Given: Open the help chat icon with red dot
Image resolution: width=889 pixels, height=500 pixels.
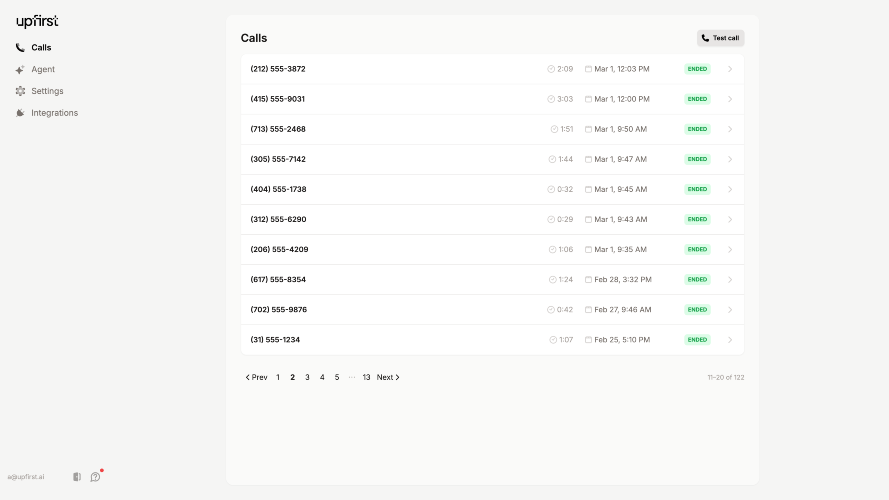Looking at the screenshot, I should [x=95, y=477].
